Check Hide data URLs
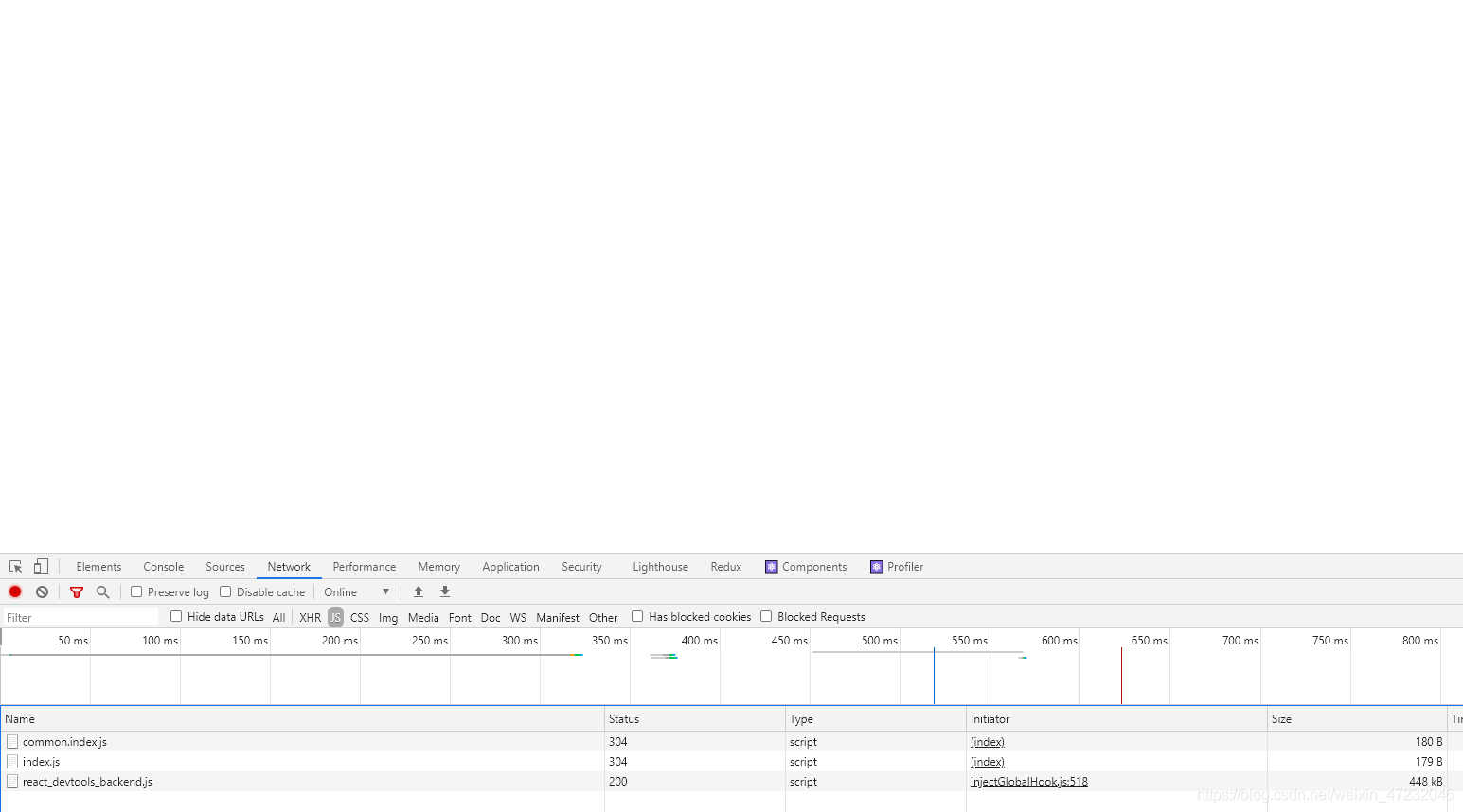Image resolution: width=1463 pixels, height=812 pixels. tap(176, 616)
